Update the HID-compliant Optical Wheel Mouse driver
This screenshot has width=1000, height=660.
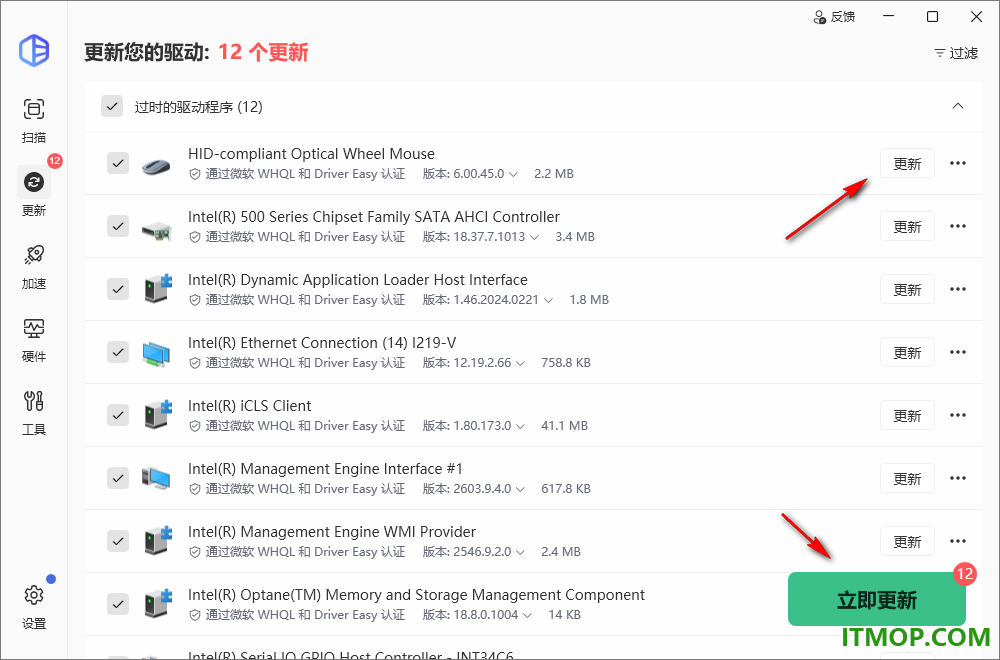pos(907,163)
